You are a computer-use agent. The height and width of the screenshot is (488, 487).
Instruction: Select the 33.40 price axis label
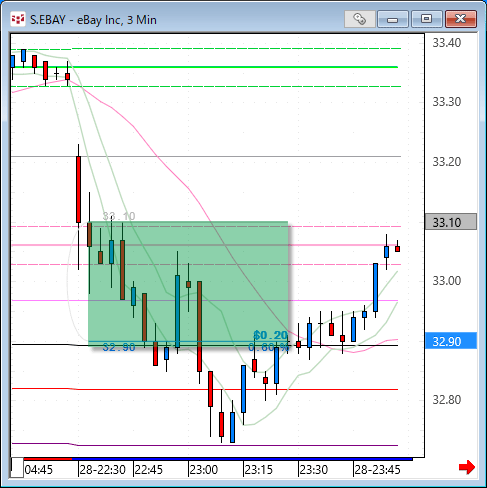[447, 43]
